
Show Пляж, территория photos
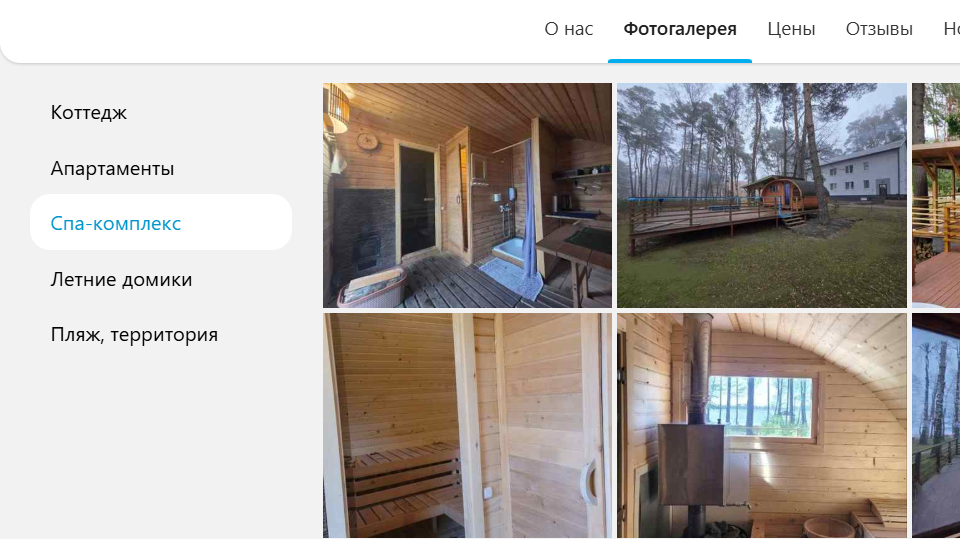pos(134,334)
